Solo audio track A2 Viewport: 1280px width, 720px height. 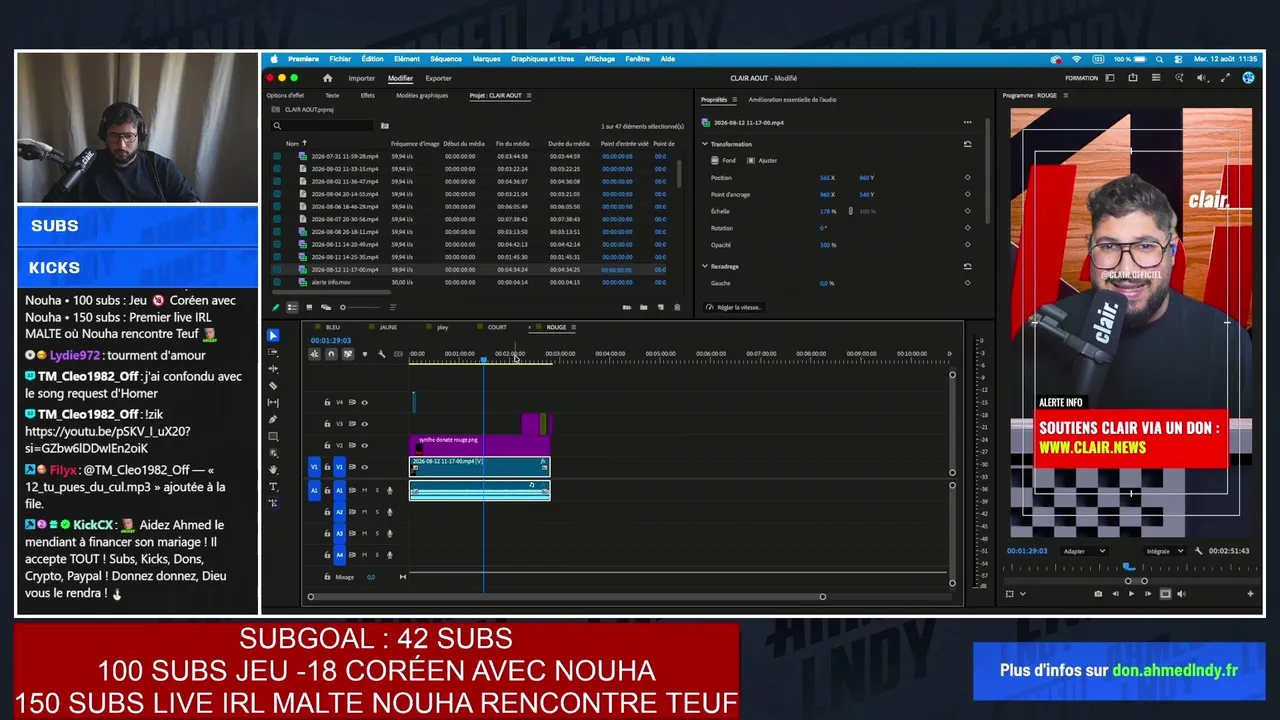coord(377,512)
